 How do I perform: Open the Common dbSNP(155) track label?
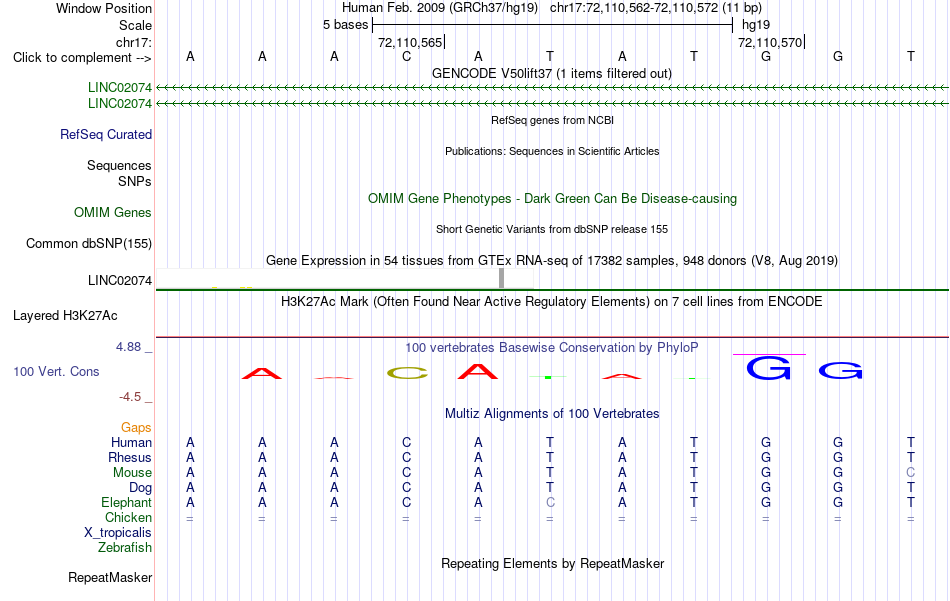[x=89, y=244]
